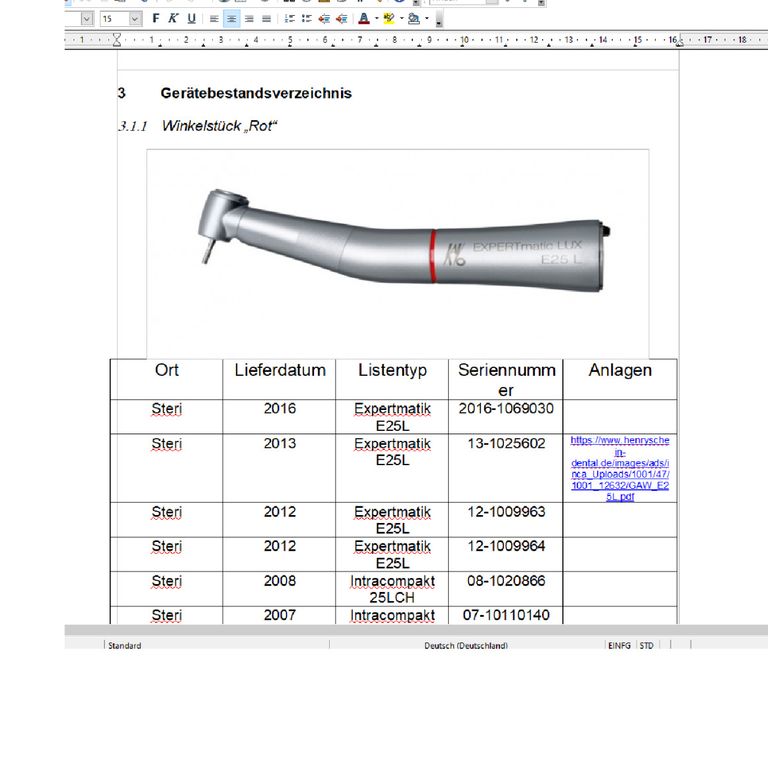Toggle bold (F) formatting
This screenshot has width=768, height=768.
click(x=156, y=19)
